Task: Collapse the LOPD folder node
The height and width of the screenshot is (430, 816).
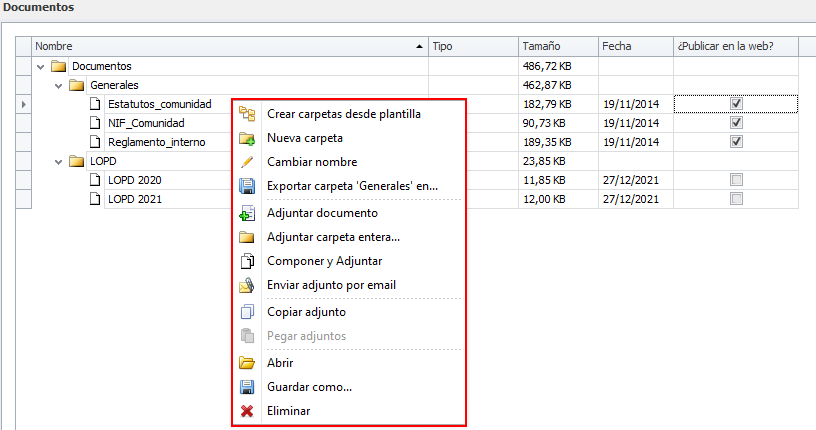Action: tap(58, 162)
